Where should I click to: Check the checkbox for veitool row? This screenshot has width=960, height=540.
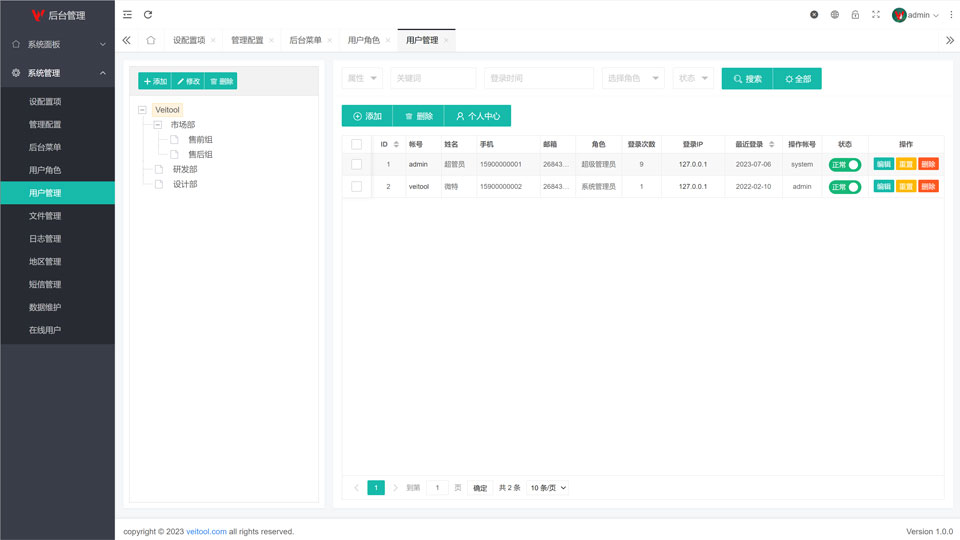click(356, 187)
